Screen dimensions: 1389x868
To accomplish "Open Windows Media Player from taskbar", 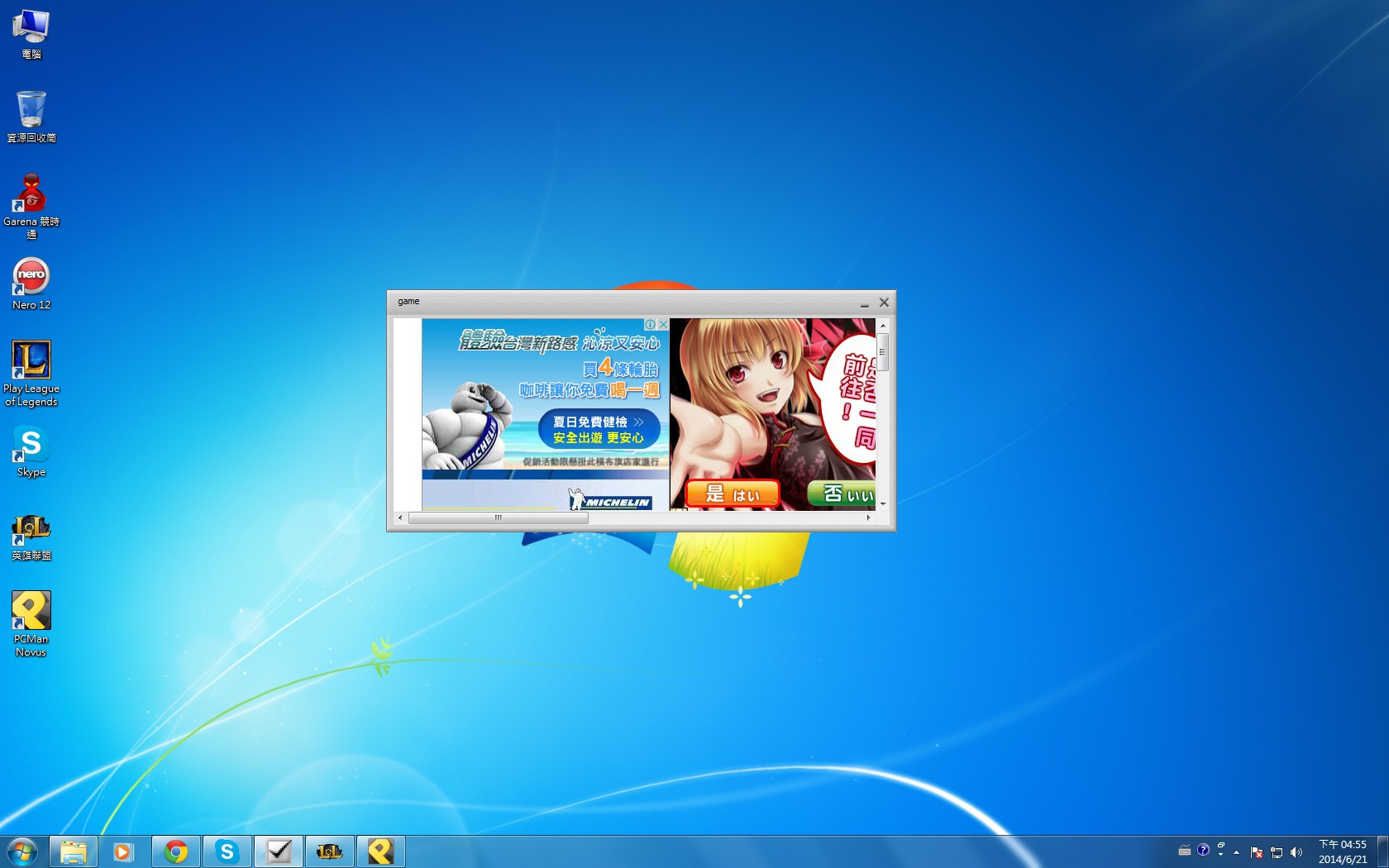I will pos(123,851).
